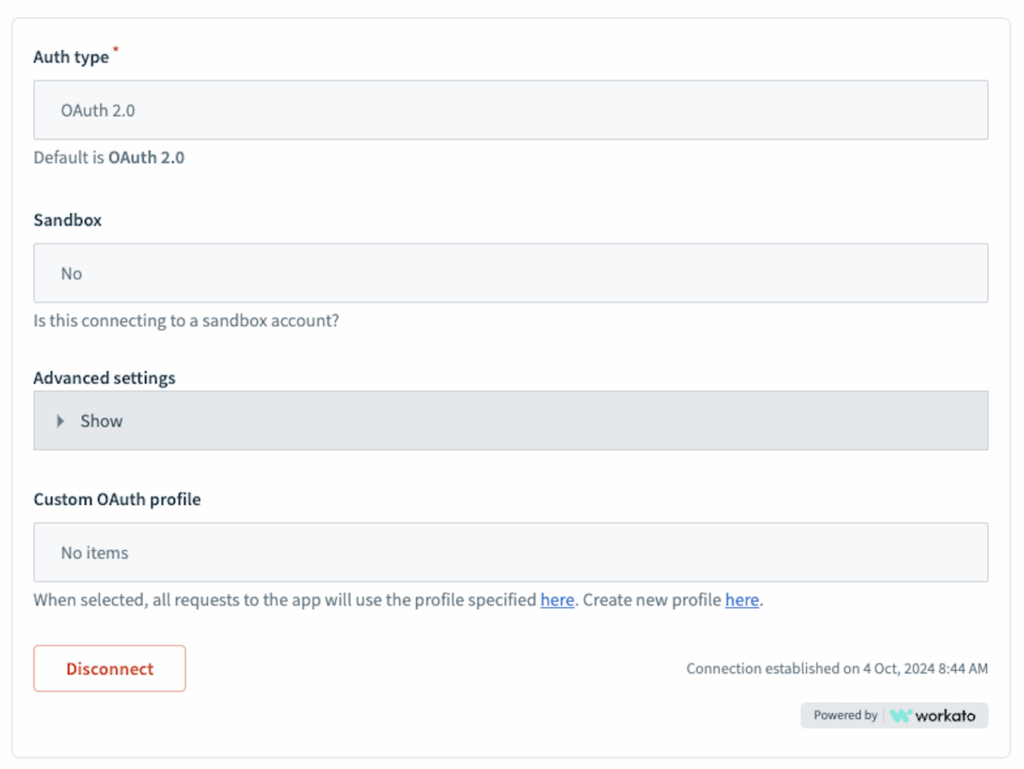Click the 'When selected, all requests' helper text
This screenshot has height=769, width=1024.
pos(285,600)
